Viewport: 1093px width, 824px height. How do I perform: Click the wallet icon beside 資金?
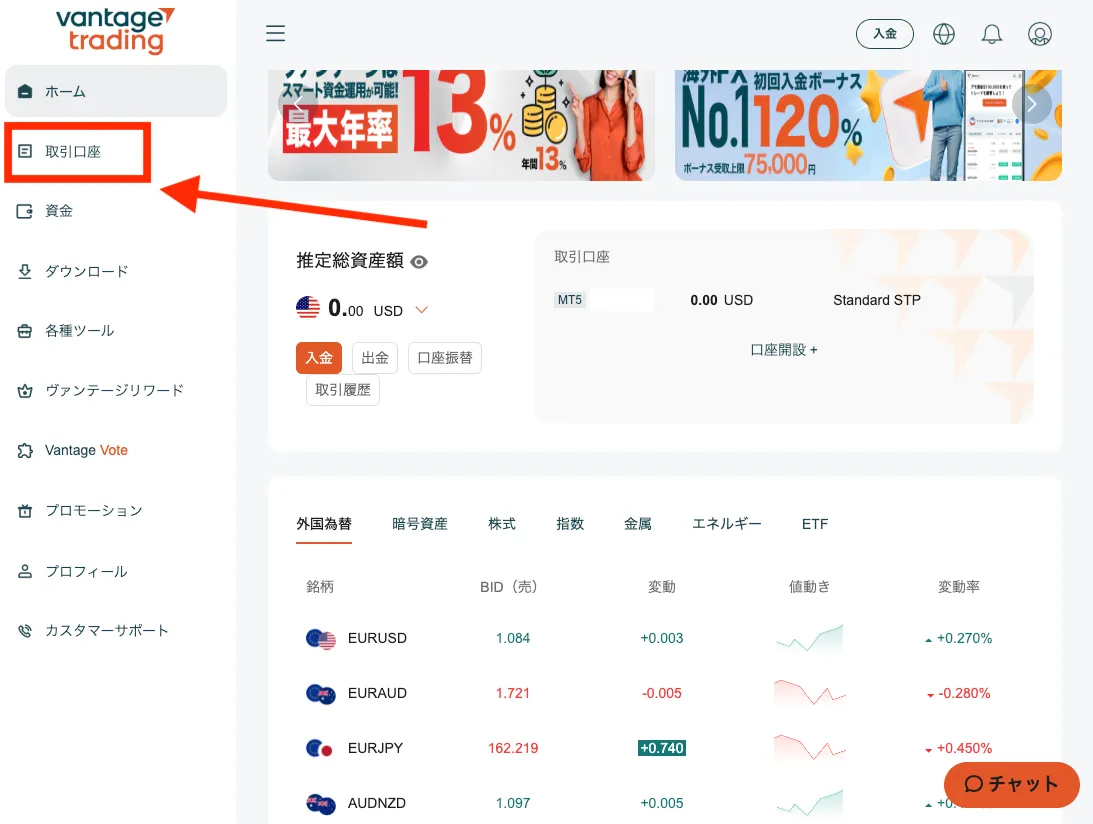coord(25,211)
